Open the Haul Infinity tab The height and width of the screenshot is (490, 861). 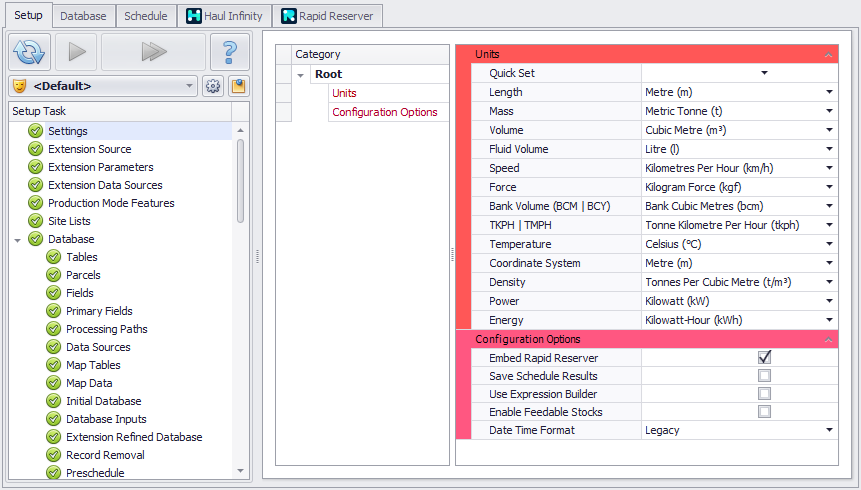[x=224, y=16]
